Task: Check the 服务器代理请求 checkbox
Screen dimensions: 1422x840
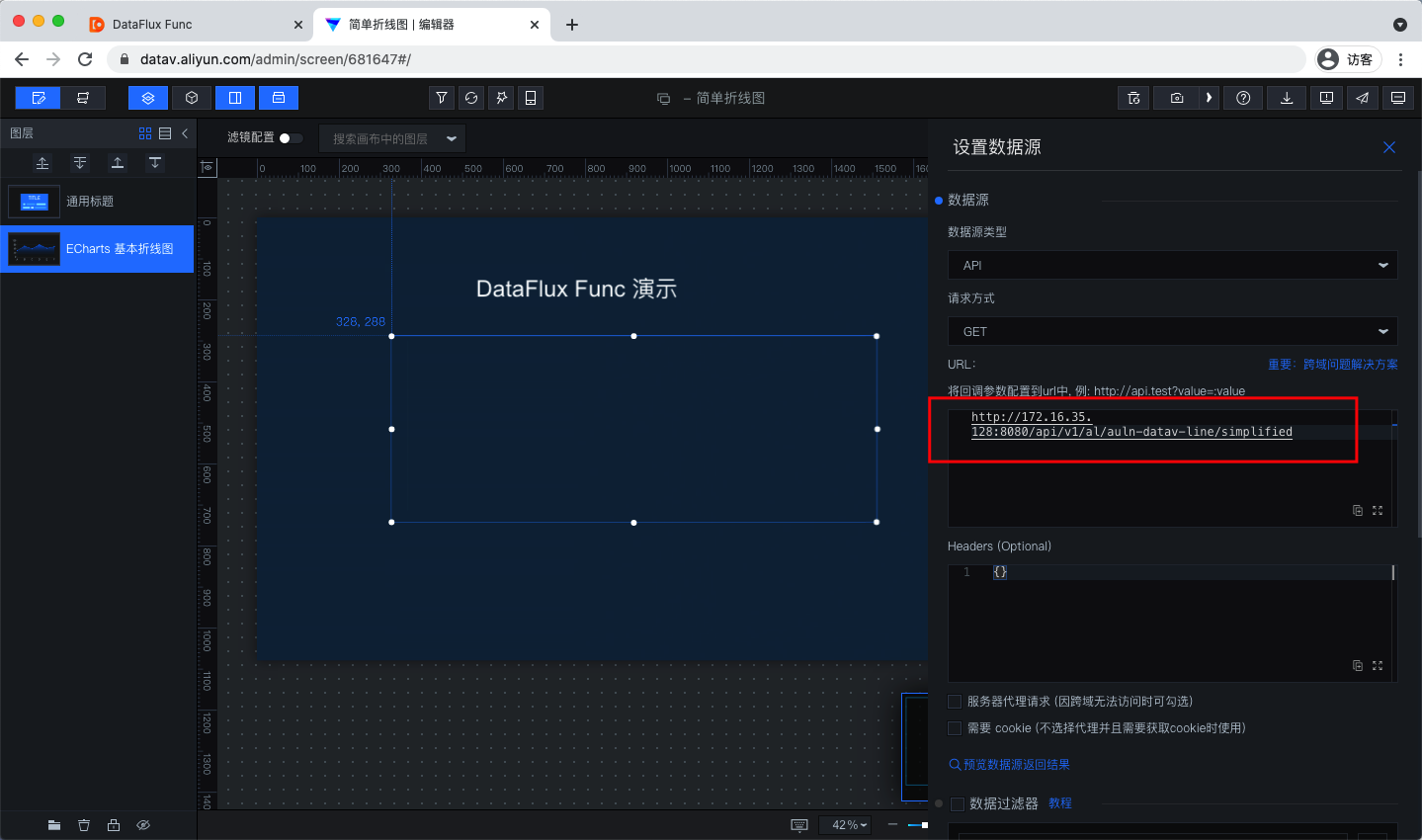Action: [955, 702]
